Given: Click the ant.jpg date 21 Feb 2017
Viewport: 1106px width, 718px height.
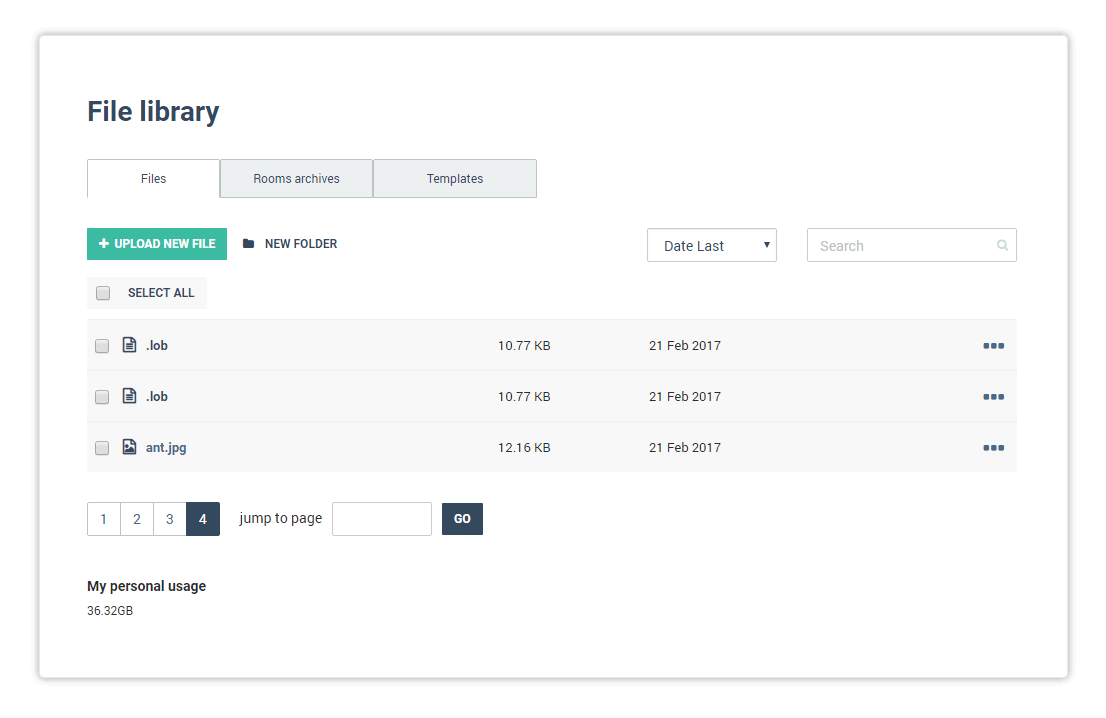Looking at the screenshot, I should [685, 448].
